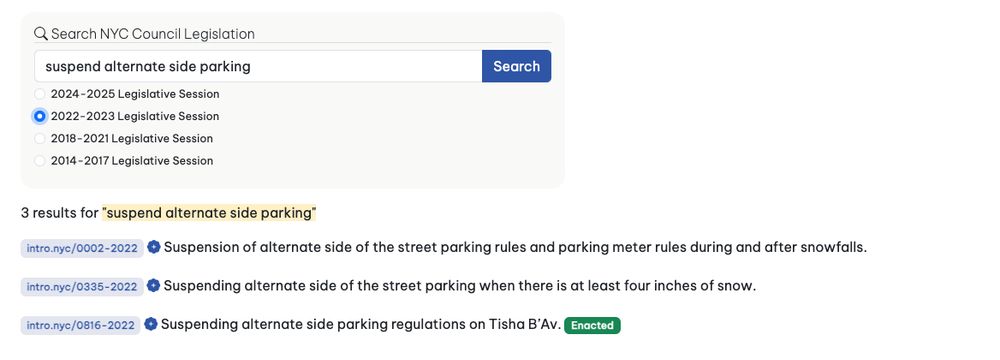1000x360 pixels.
Task: Click the blue badge icon beside intro 0002-2022
Action: coord(154,247)
